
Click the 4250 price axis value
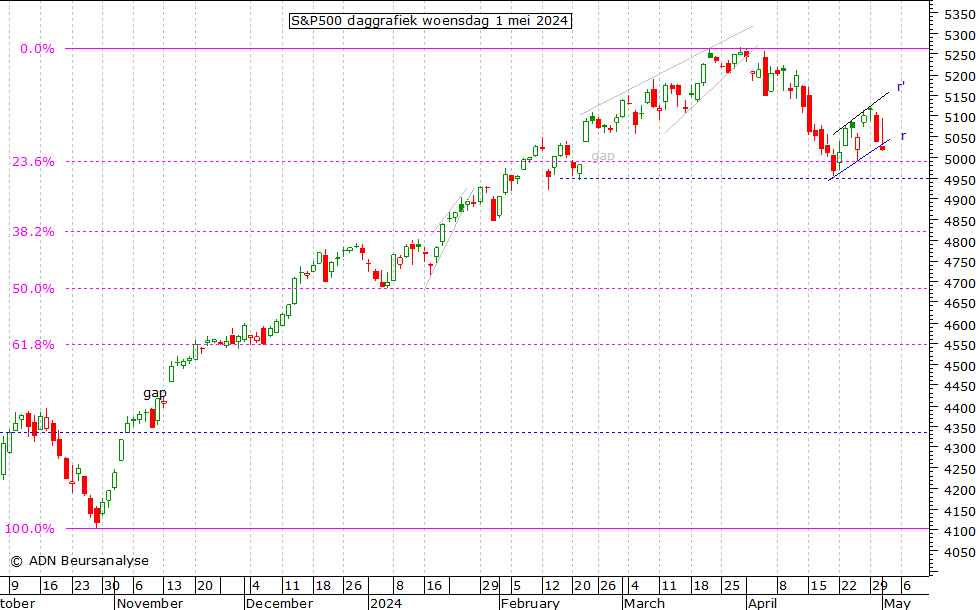pos(959,469)
